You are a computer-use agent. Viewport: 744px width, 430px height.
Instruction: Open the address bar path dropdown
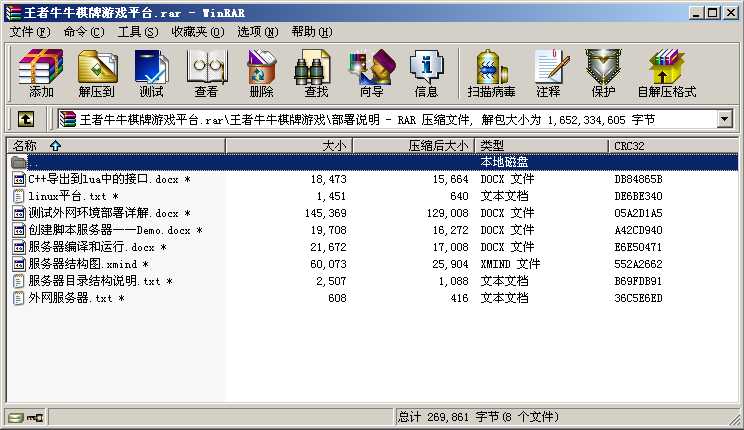(x=724, y=119)
